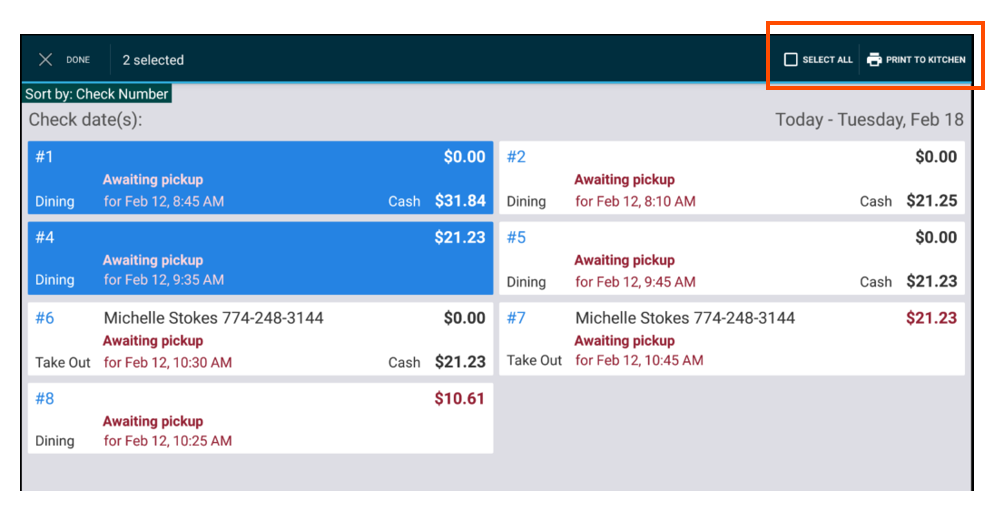The height and width of the screenshot is (508, 997).
Task: Click the printer icon for kitchen printing
Action: click(x=874, y=60)
